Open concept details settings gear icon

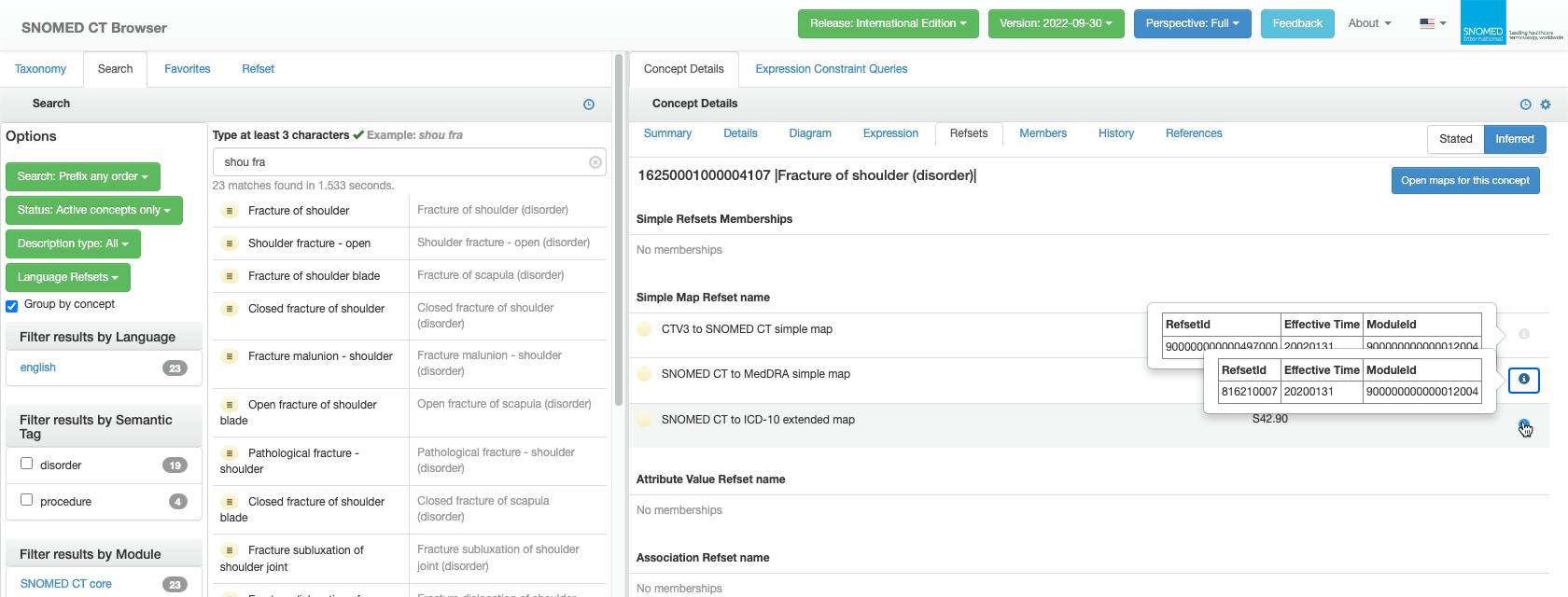(x=1546, y=104)
